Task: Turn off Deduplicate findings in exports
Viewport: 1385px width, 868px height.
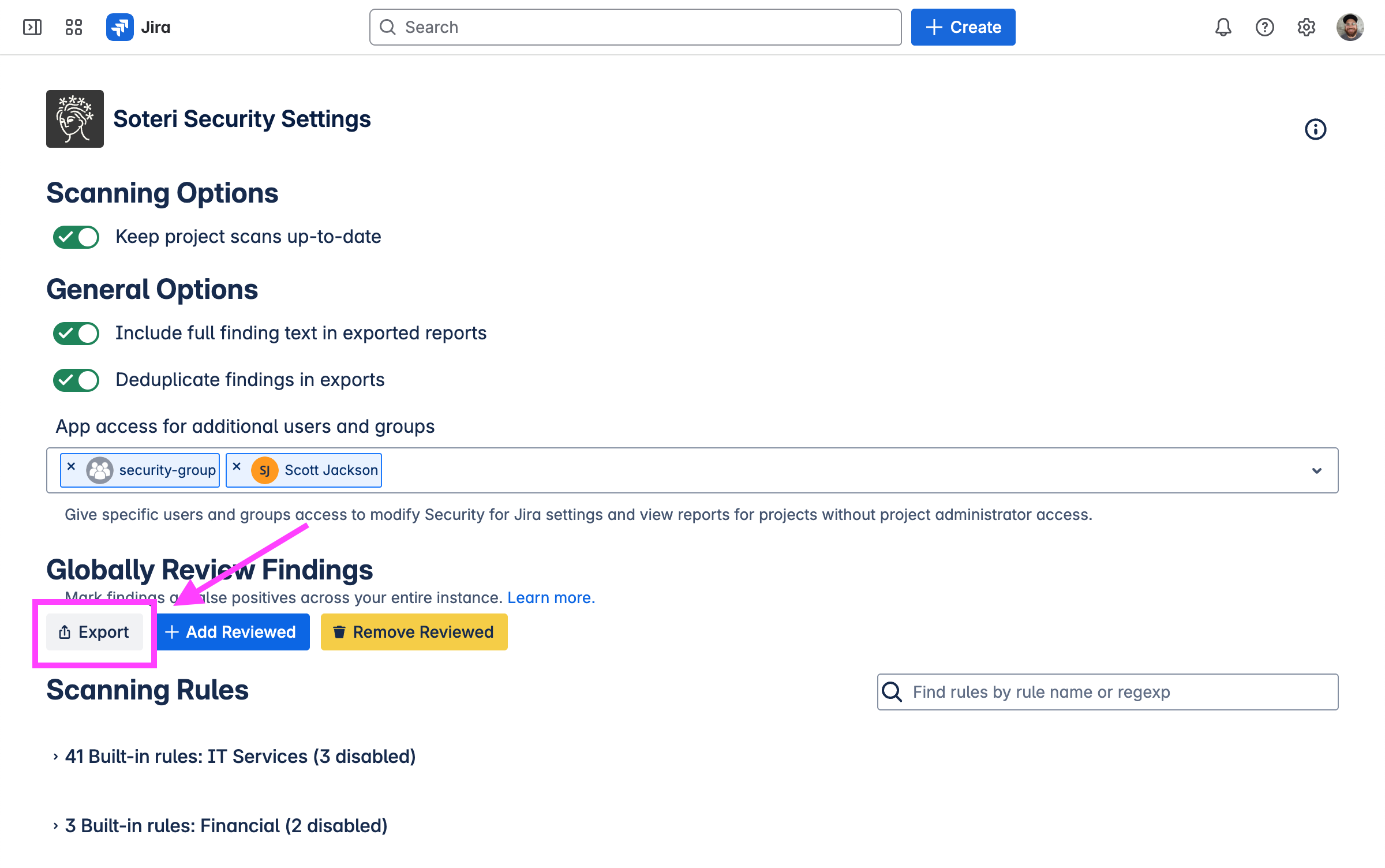Action: coord(76,380)
